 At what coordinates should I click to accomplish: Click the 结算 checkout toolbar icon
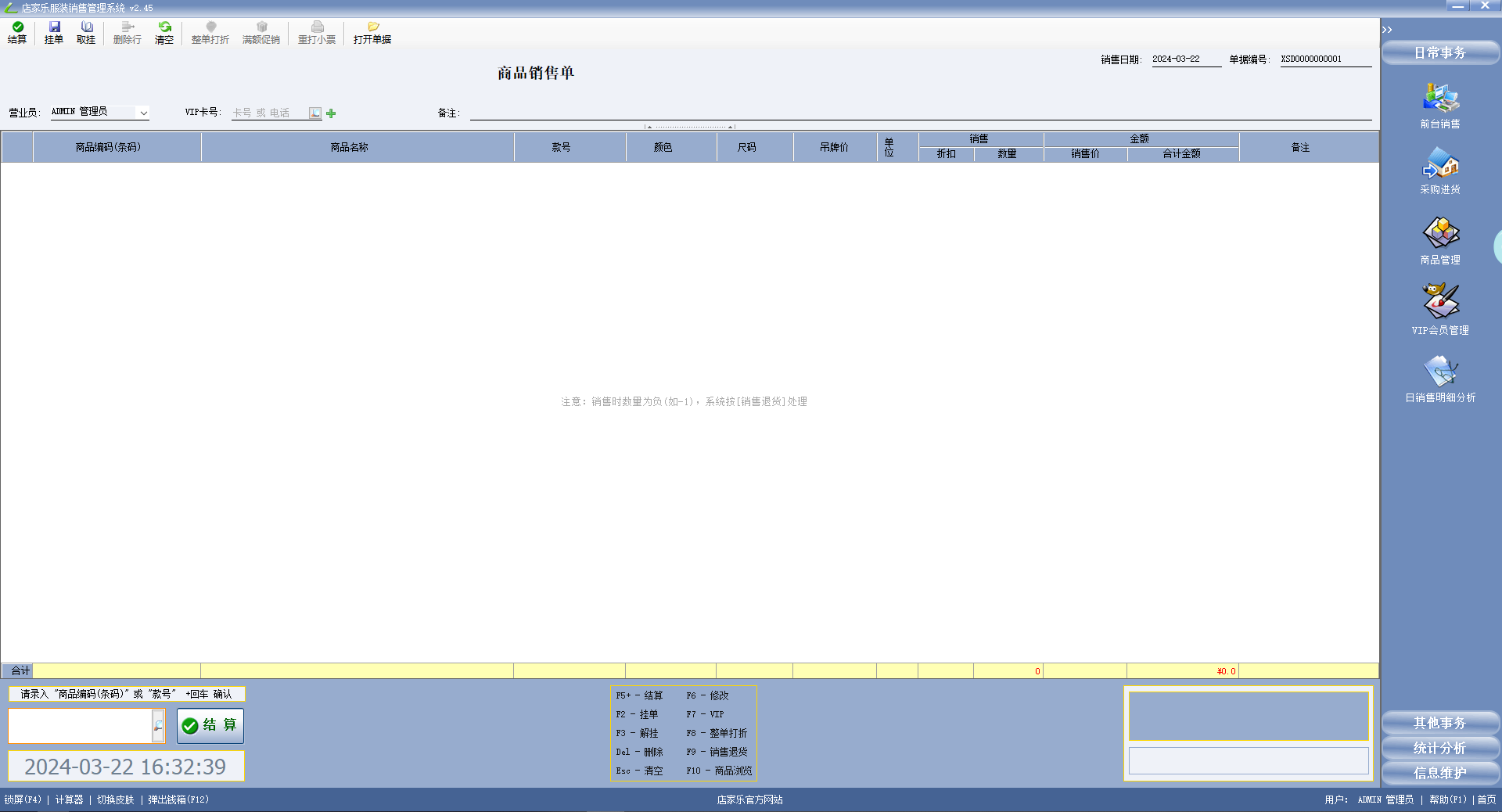pos(17,33)
